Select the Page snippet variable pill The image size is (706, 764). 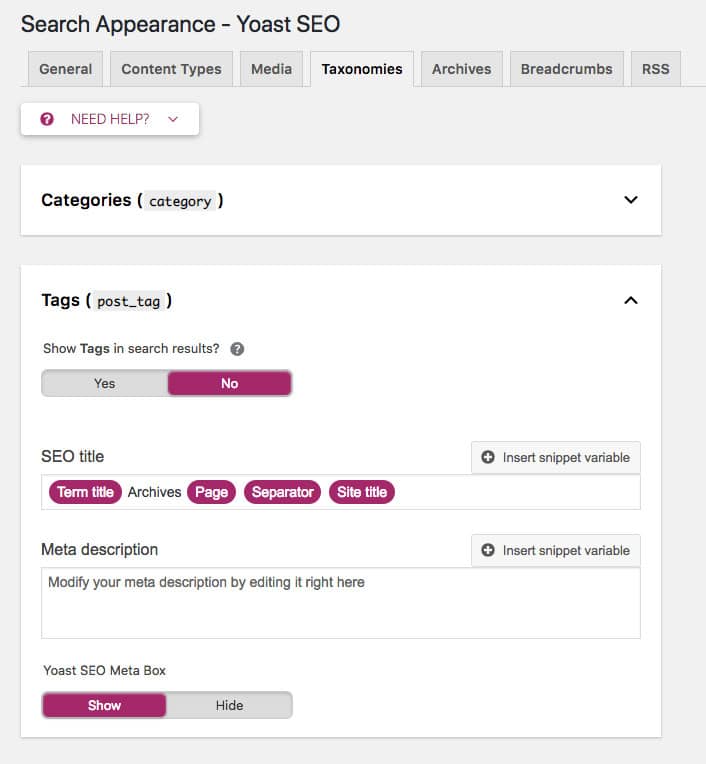[211, 492]
